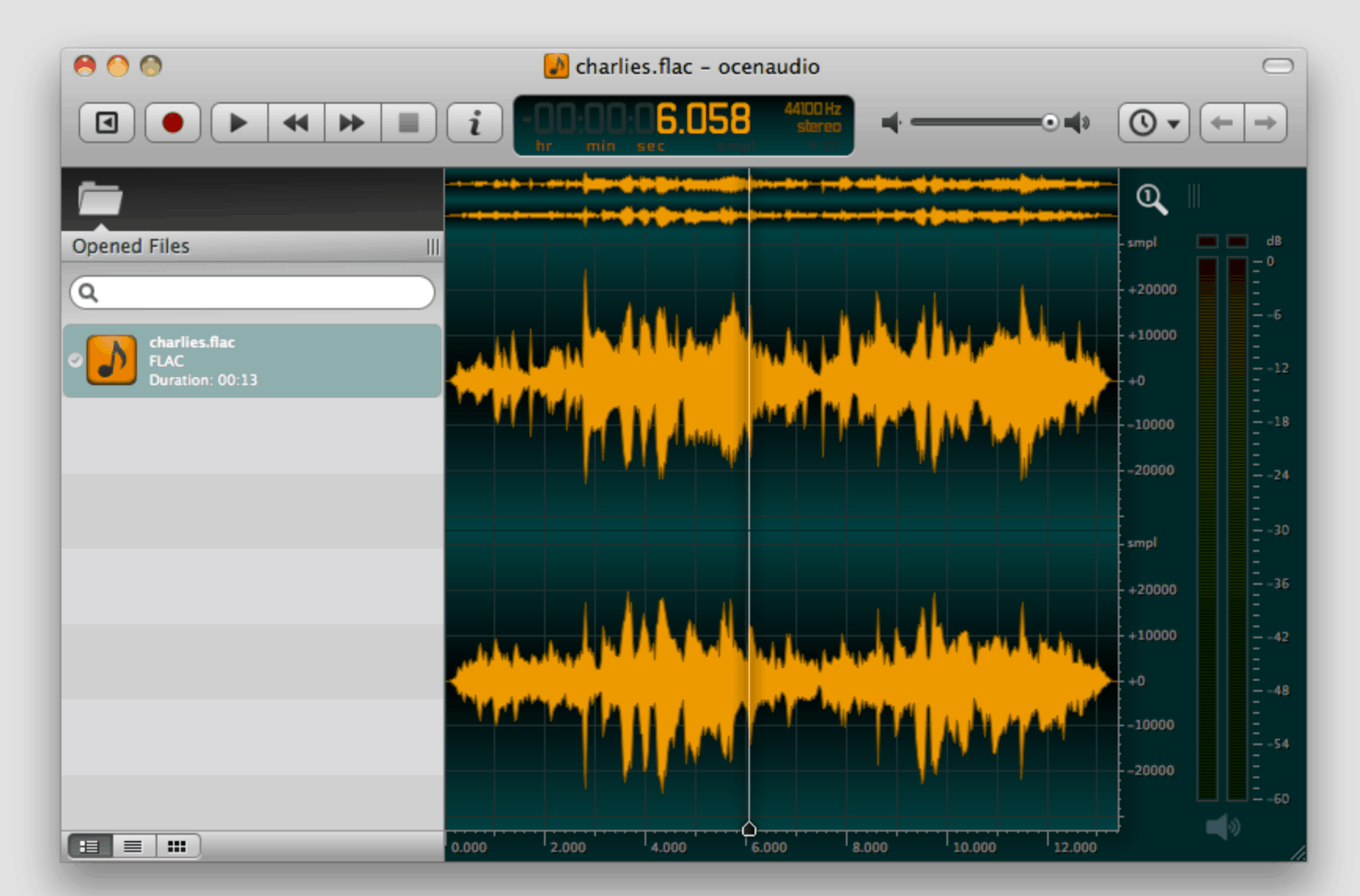Click the 8.000 mark on time ruler

(x=869, y=847)
